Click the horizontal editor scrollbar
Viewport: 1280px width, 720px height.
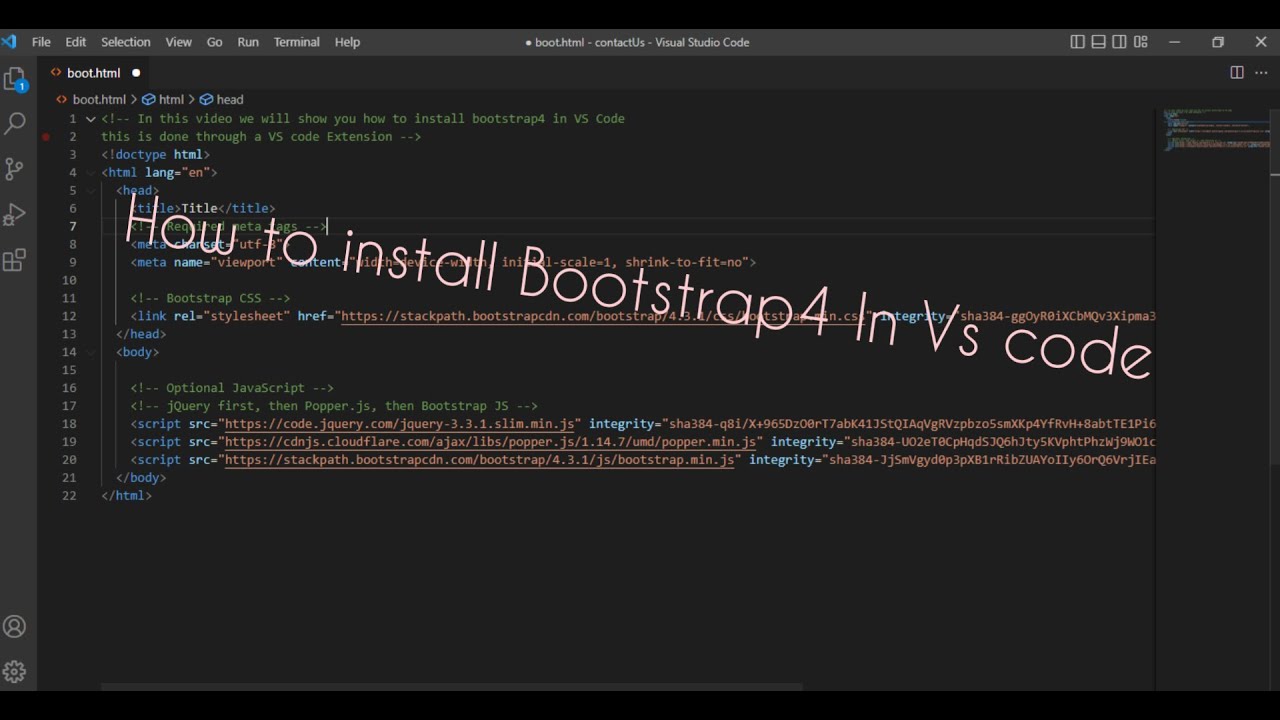[452, 687]
